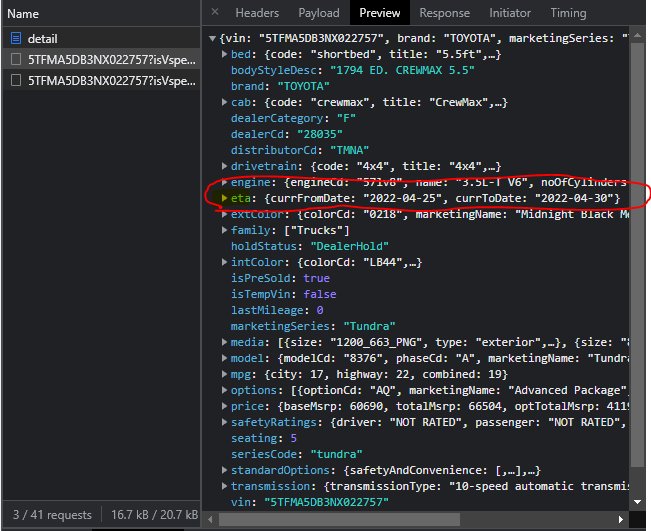The width and height of the screenshot is (651, 531).
Task: Expand the safetyRatings object
Action: [x=224, y=422]
